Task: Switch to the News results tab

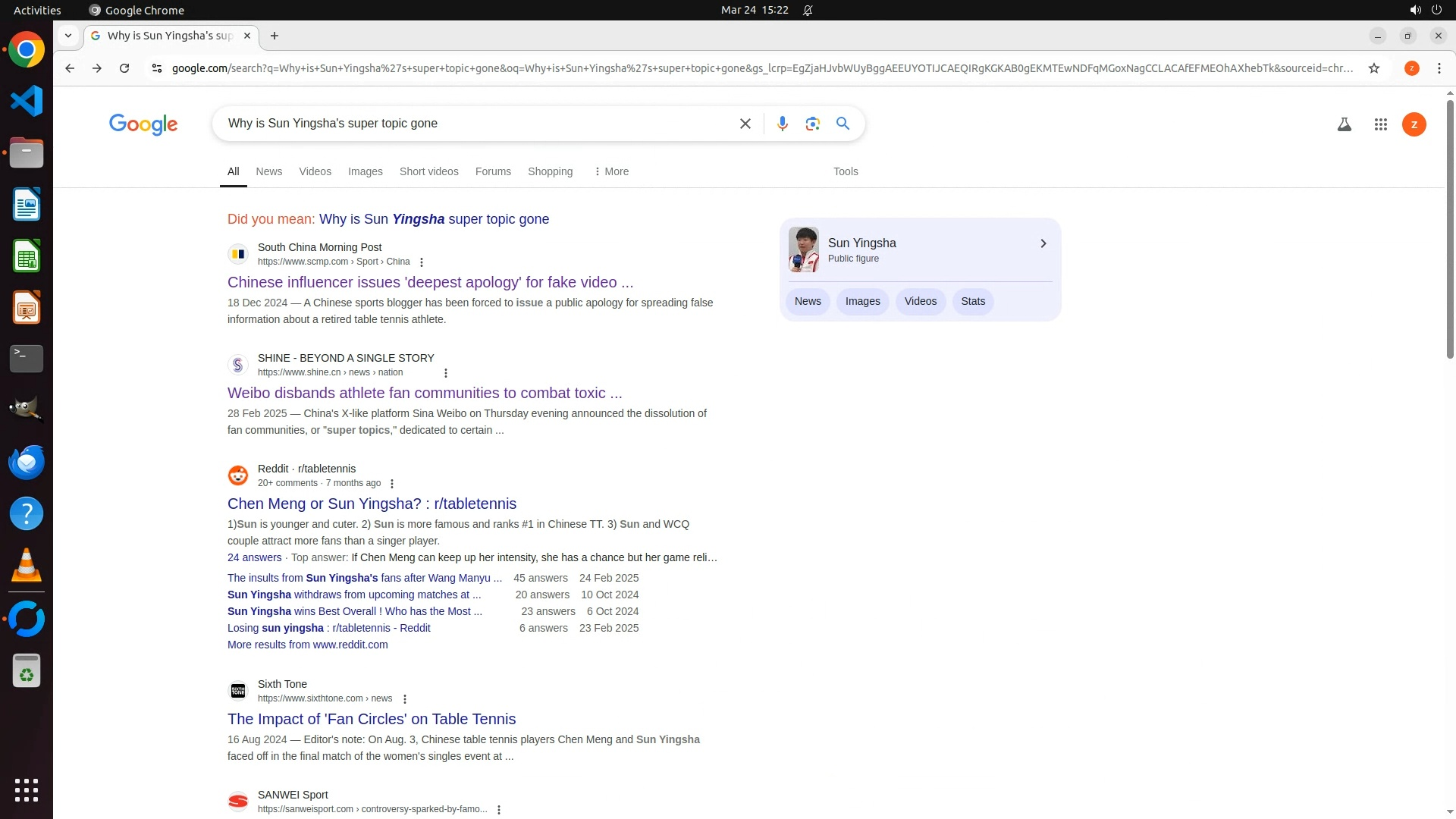Action: click(x=268, y=171)
